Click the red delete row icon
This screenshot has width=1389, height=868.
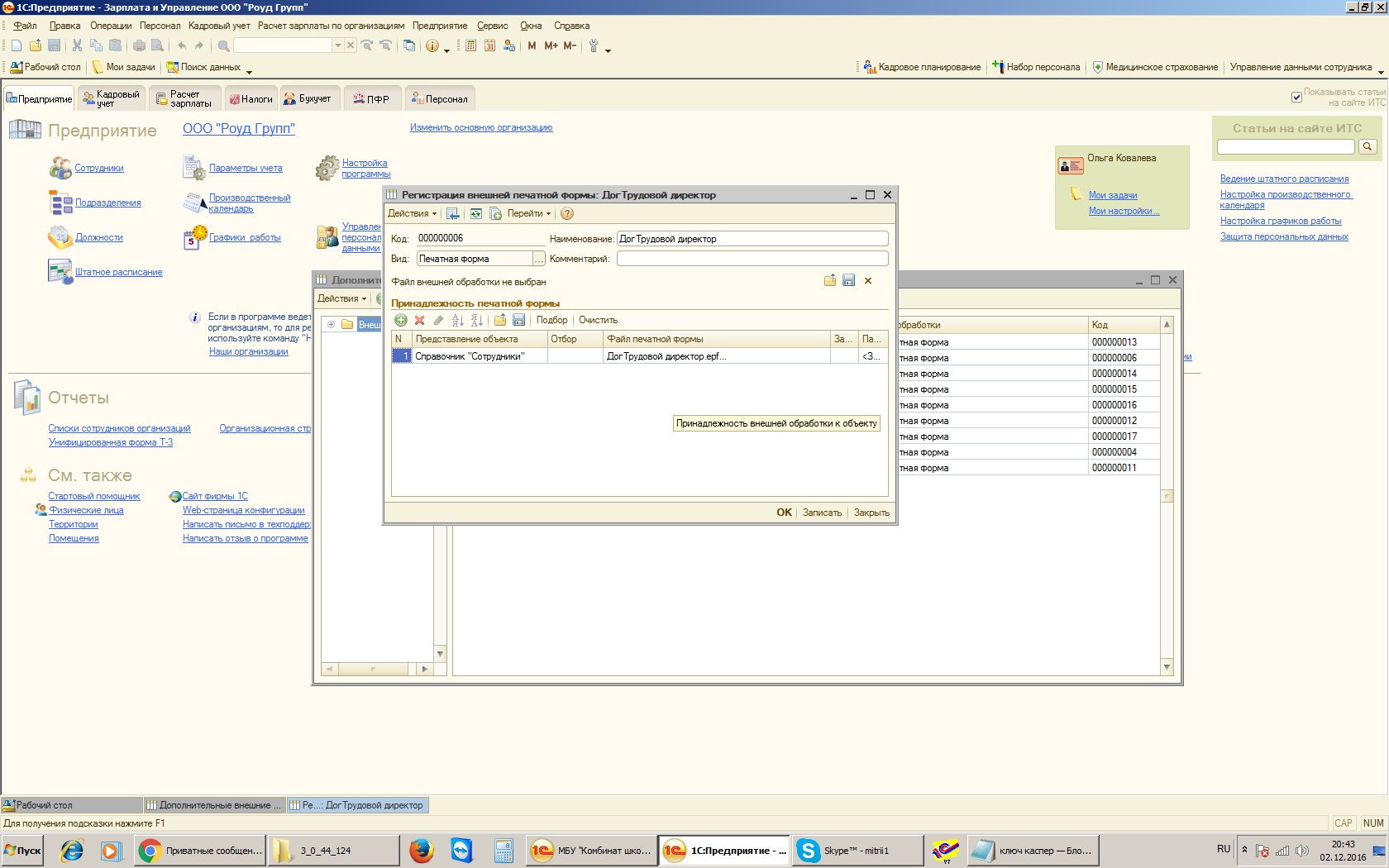(419, 320)
